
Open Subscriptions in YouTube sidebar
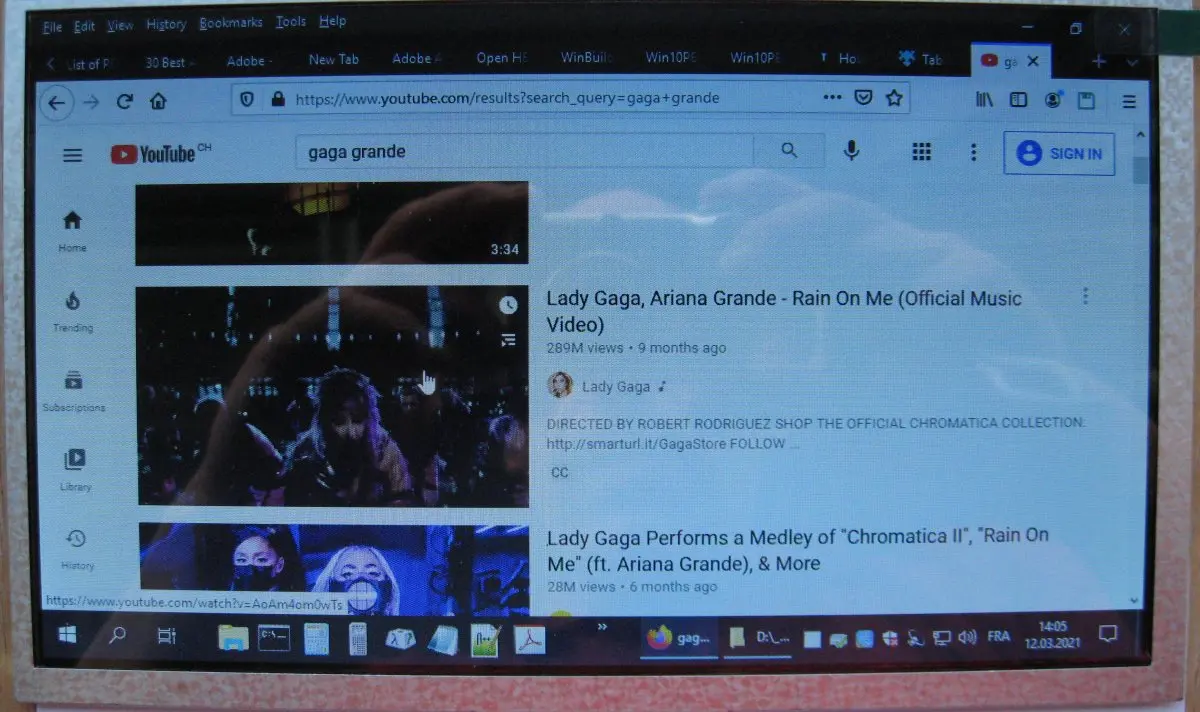(74, 391)
